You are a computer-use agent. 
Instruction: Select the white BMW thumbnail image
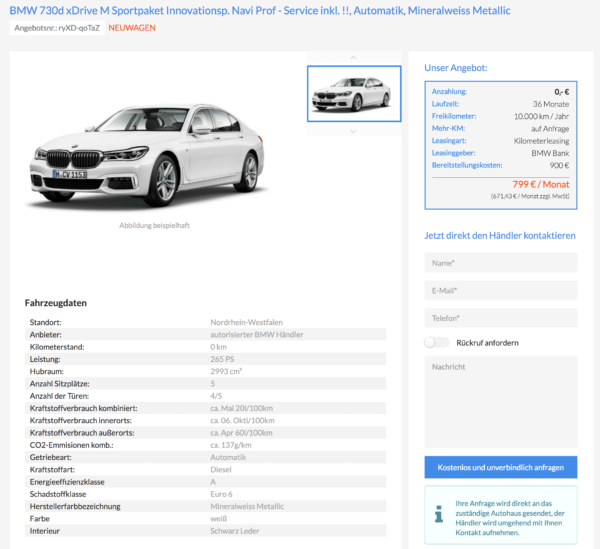[354, 94]
